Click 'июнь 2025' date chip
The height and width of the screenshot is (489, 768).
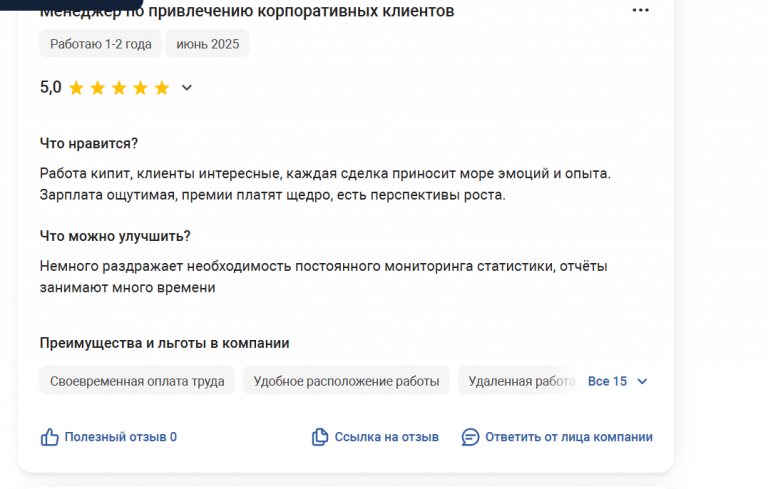208,44
